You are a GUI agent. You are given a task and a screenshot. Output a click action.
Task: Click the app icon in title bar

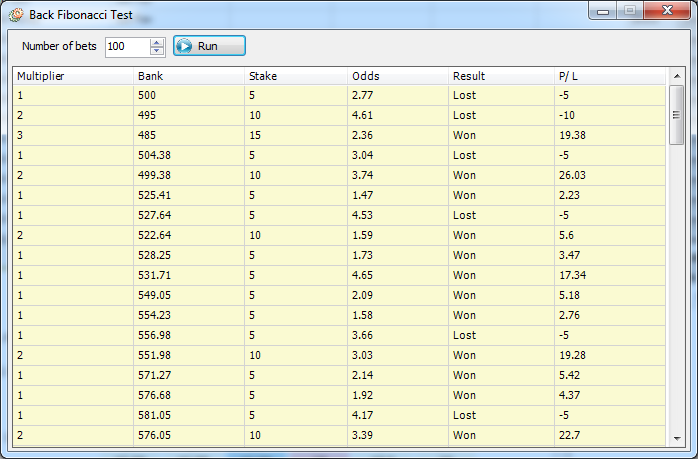pyautogui.click(x=16, y=15)
